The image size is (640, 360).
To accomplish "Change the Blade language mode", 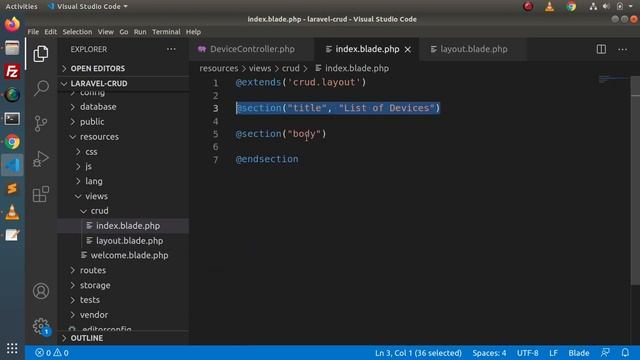I will (579, 353).
